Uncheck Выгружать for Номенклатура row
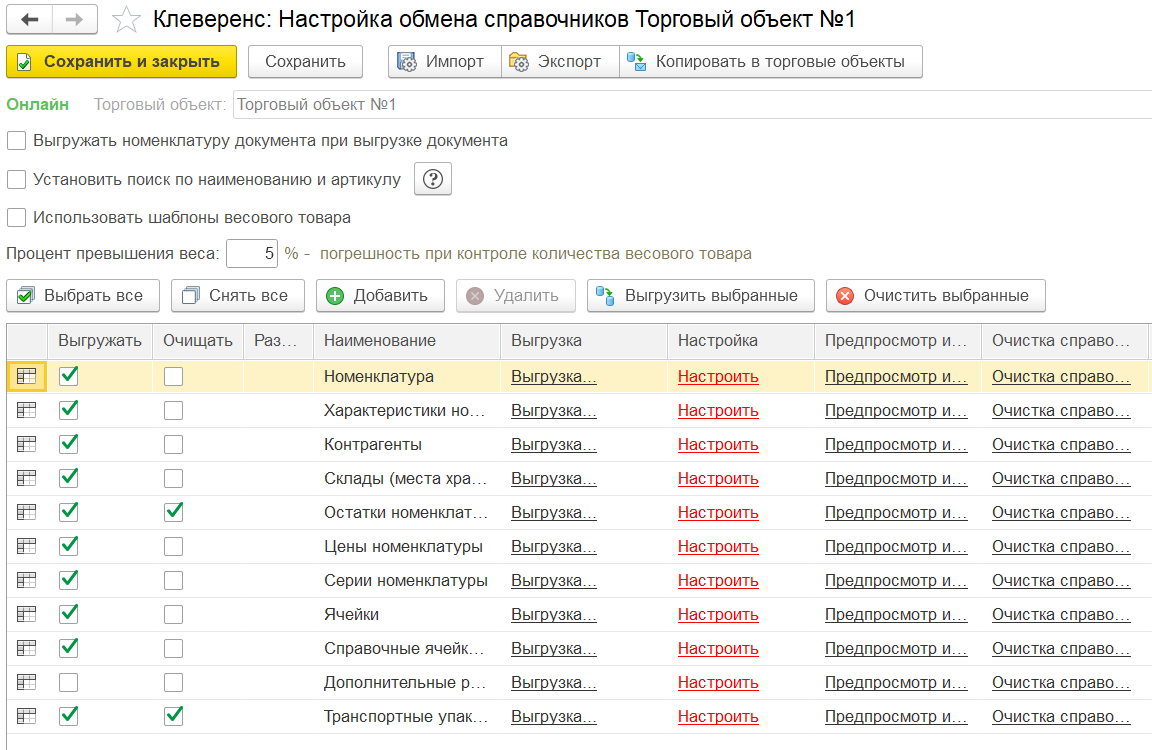 coord(69,376)
